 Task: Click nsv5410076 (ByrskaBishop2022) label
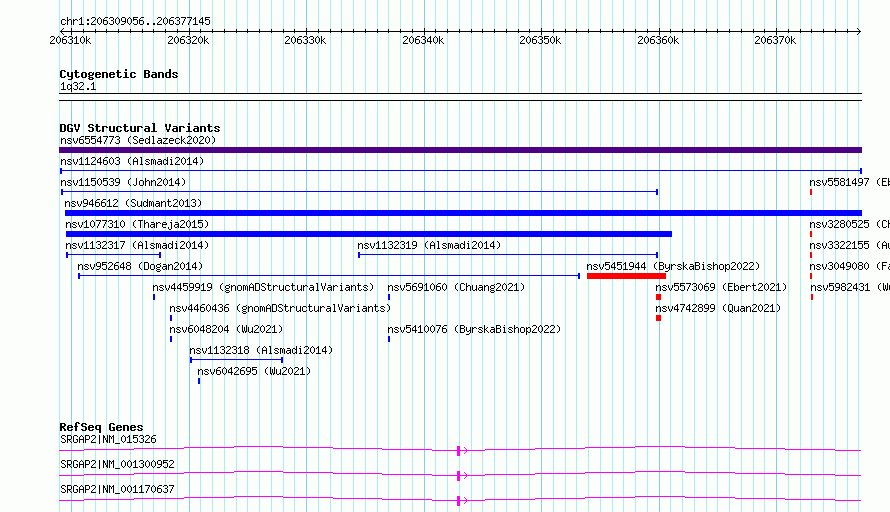(474, 329)
